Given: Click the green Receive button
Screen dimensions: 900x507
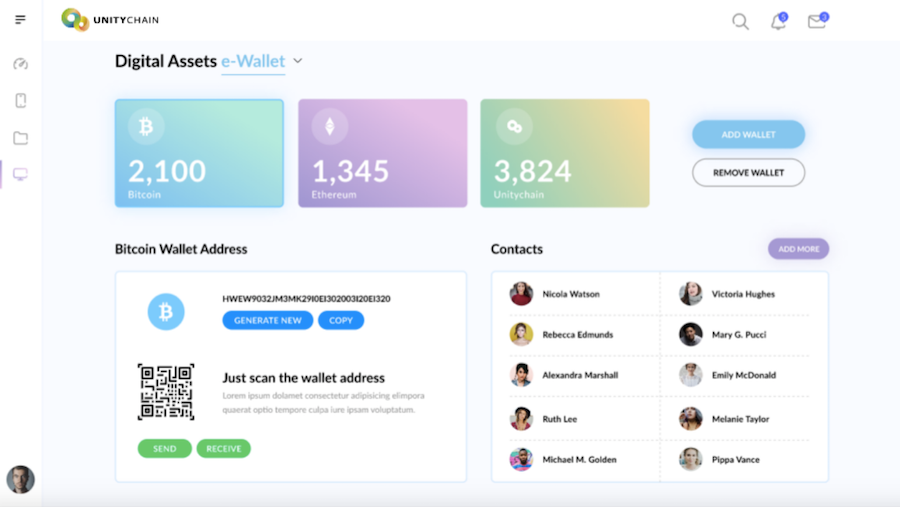Looking at the screenshot, I should 224,448.
